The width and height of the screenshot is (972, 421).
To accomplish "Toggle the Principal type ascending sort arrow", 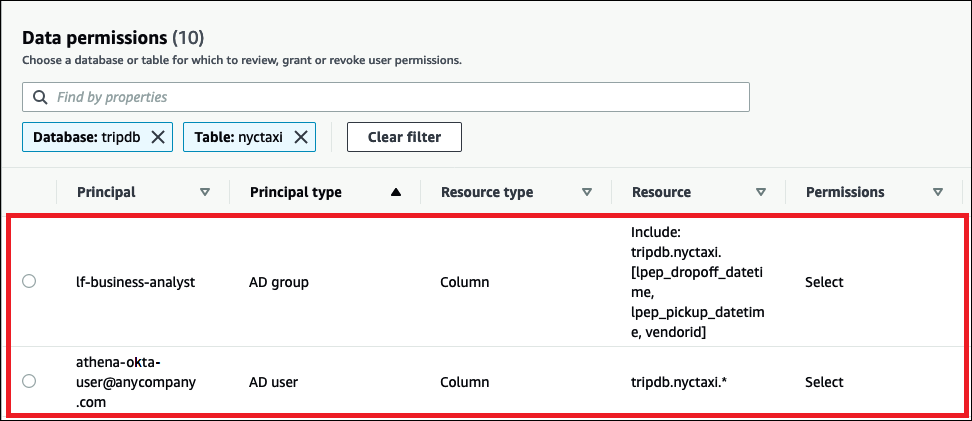I will pyautogui.click(x=397, y=192).
